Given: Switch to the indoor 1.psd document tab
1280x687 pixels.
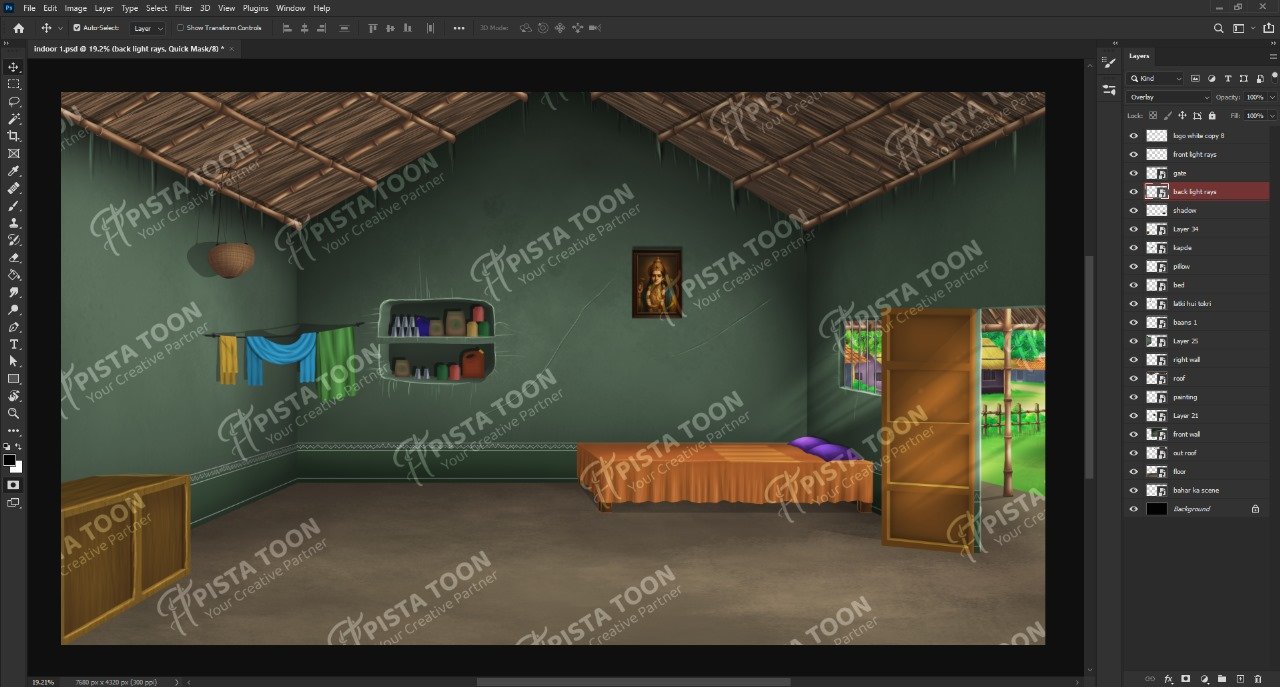Looking at the screenshot, I should 128,48.
